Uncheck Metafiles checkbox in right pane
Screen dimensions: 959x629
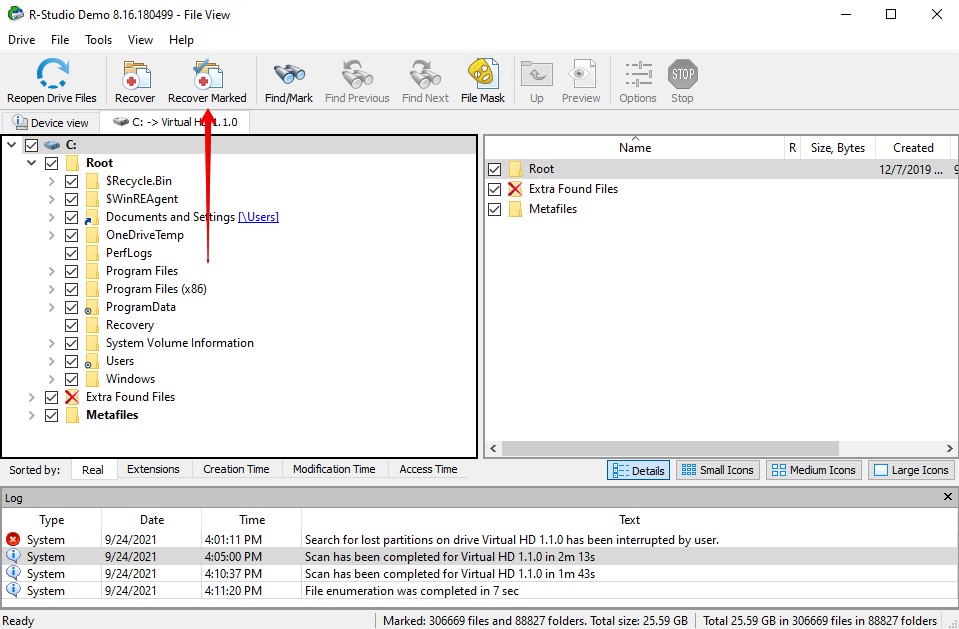495,209
